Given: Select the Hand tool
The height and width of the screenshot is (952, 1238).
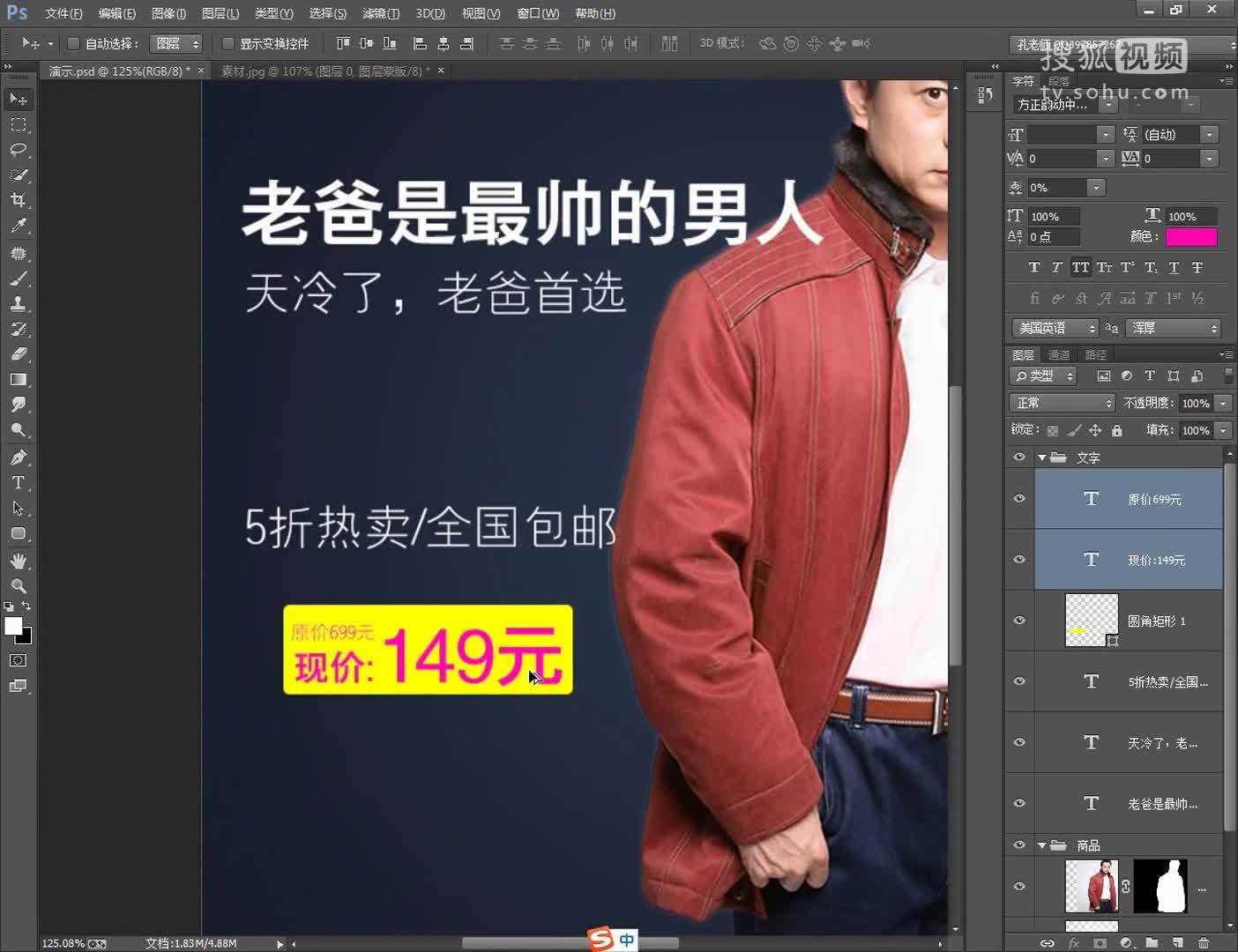Looking at the screenshot, I should [18, 560].
